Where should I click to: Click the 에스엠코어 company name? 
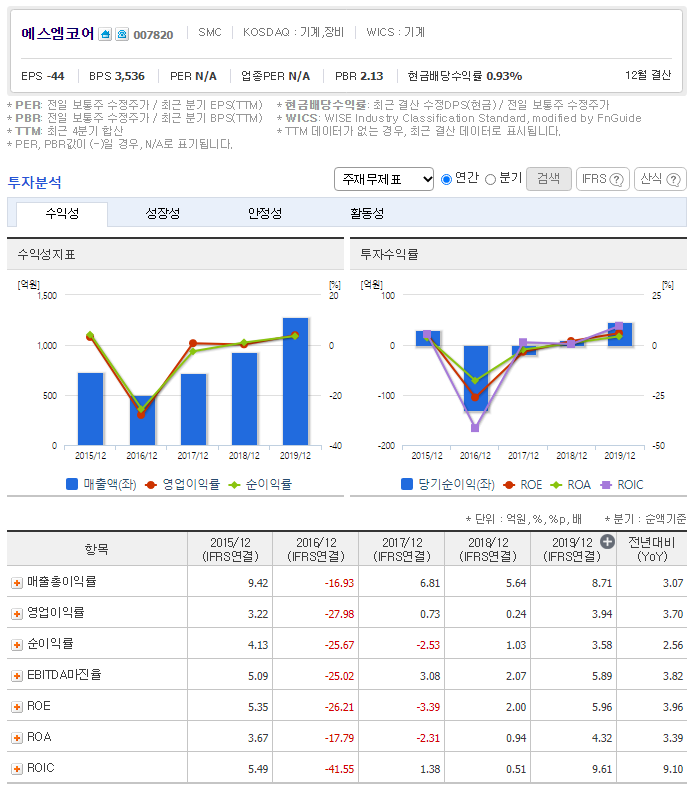(x=57, y=33)
